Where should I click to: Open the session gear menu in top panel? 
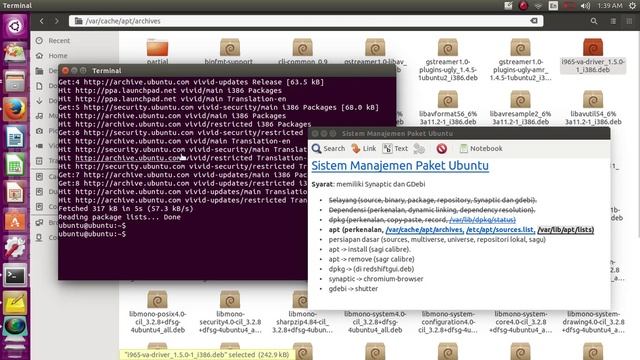(x=632, y=5)
